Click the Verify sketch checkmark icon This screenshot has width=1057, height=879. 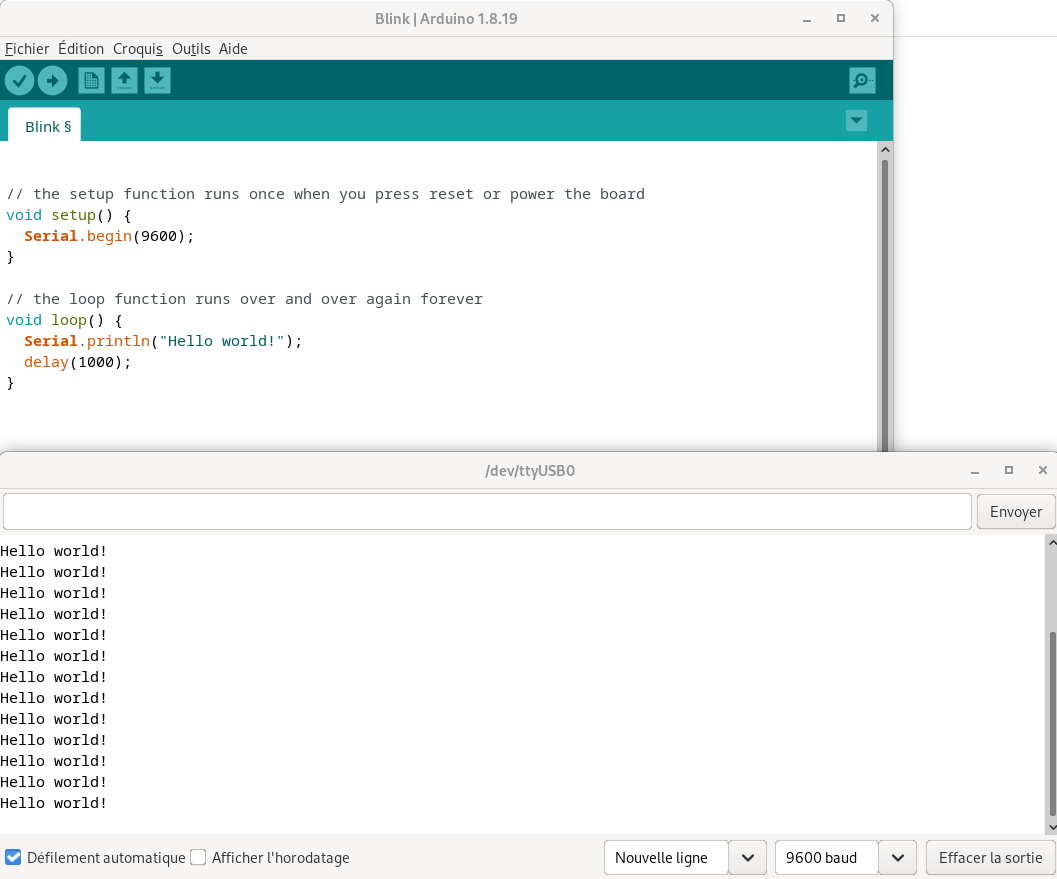[x=19, y=80]
